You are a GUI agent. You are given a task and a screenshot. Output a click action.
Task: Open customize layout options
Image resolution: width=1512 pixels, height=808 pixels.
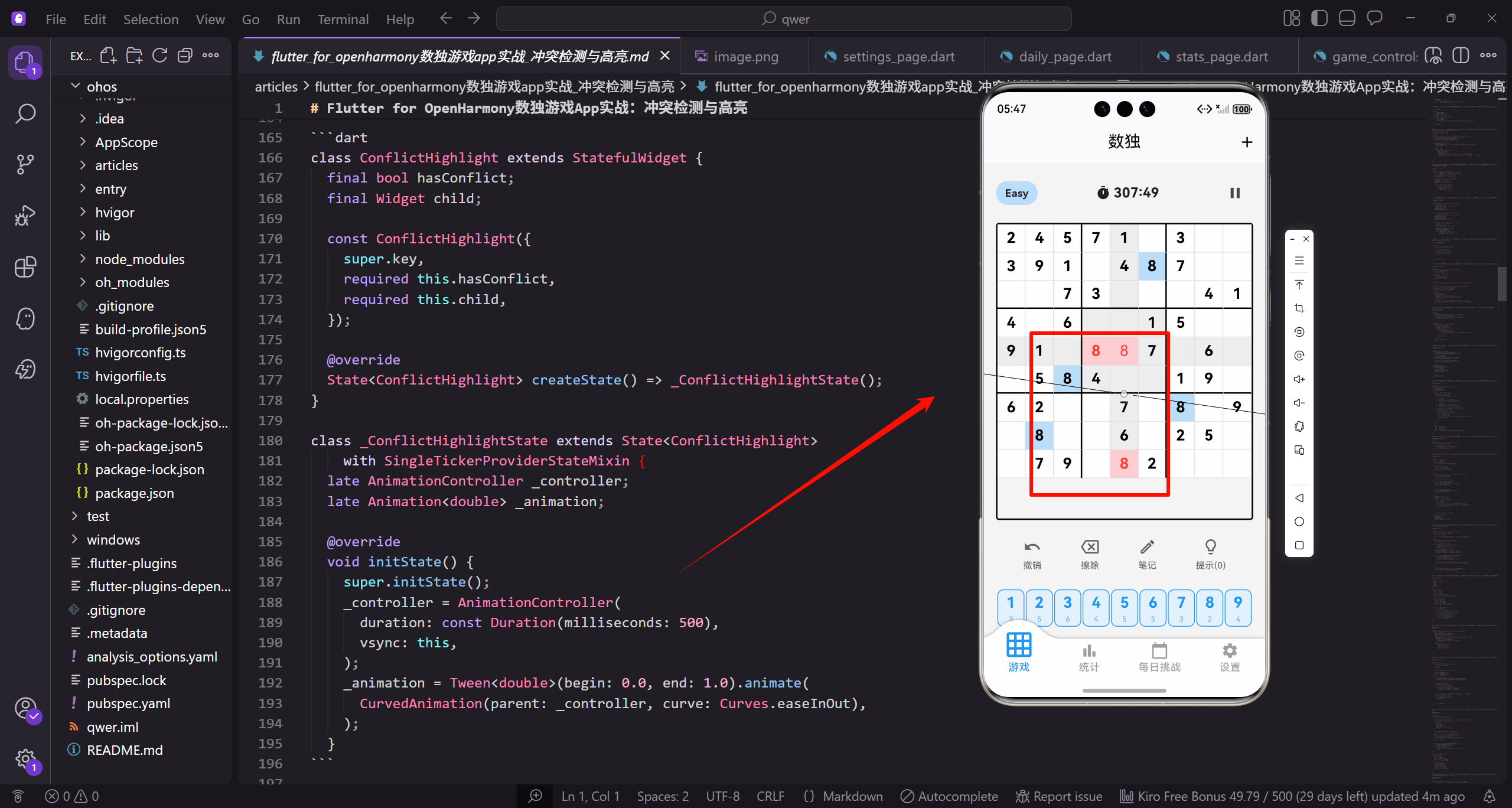click(x=1292, y=19)
